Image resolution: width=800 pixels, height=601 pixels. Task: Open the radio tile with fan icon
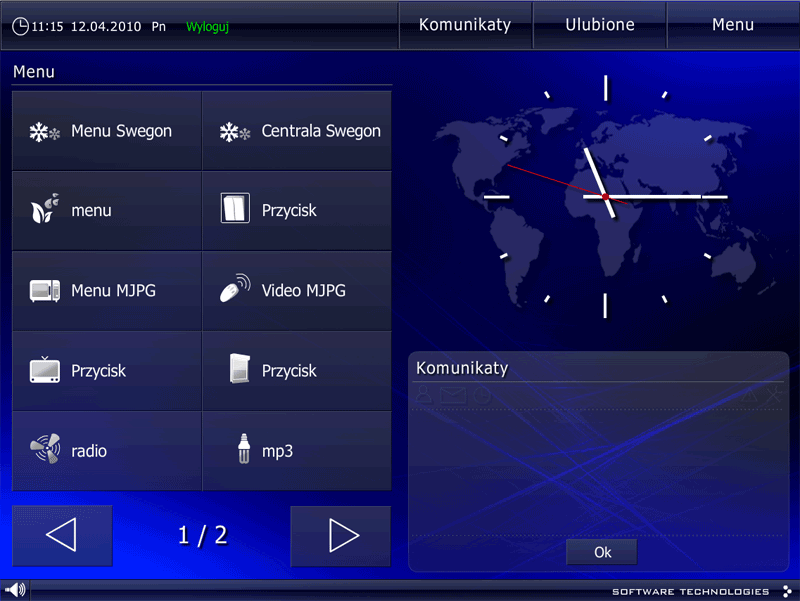pyautogui.click(x=107, y=451)
